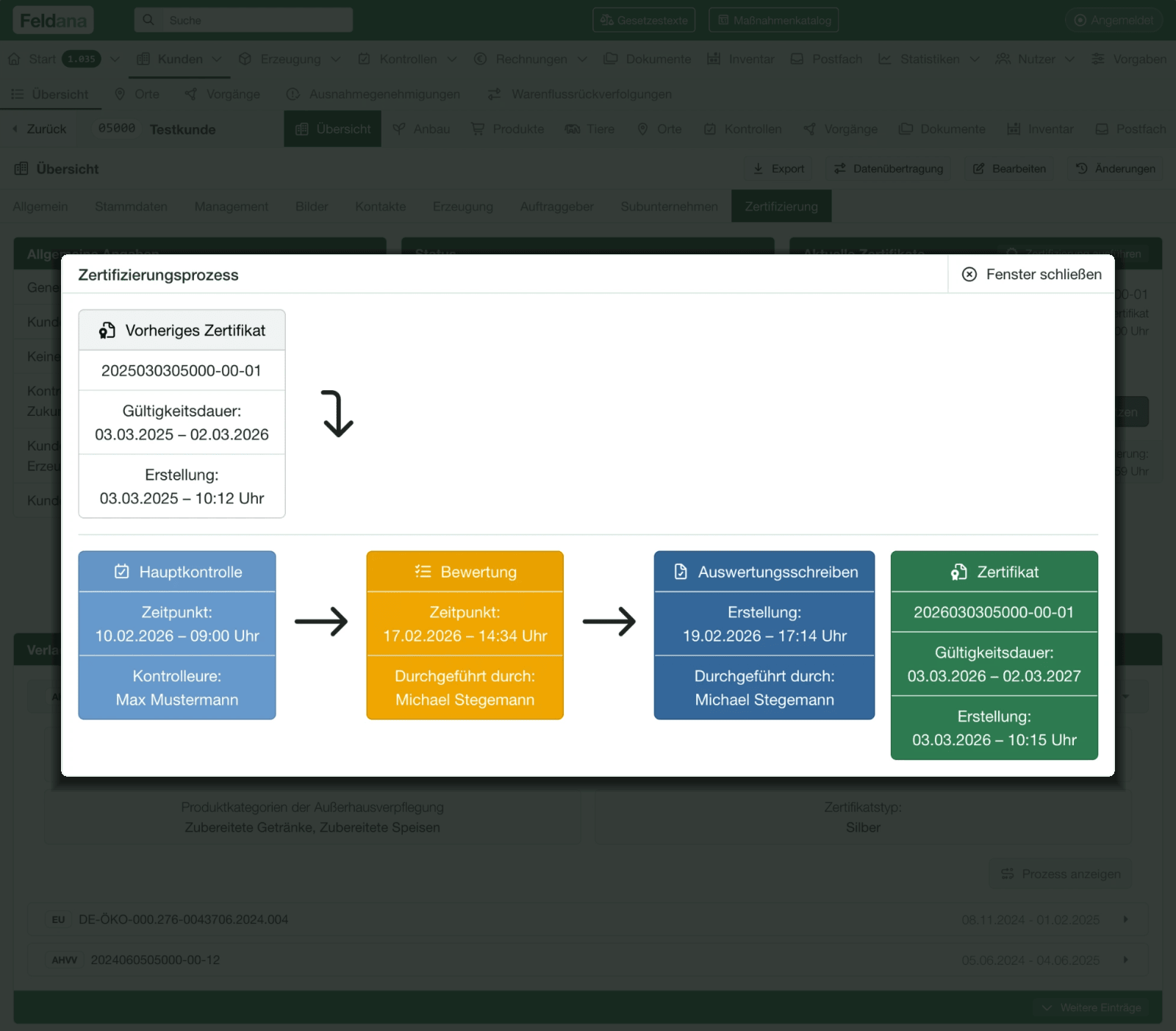Image resolution: width=1176 pixels, height=1031 pixels.
Task: Click previous certificate number 2025030305000-00-01
Action: (182, 370)
